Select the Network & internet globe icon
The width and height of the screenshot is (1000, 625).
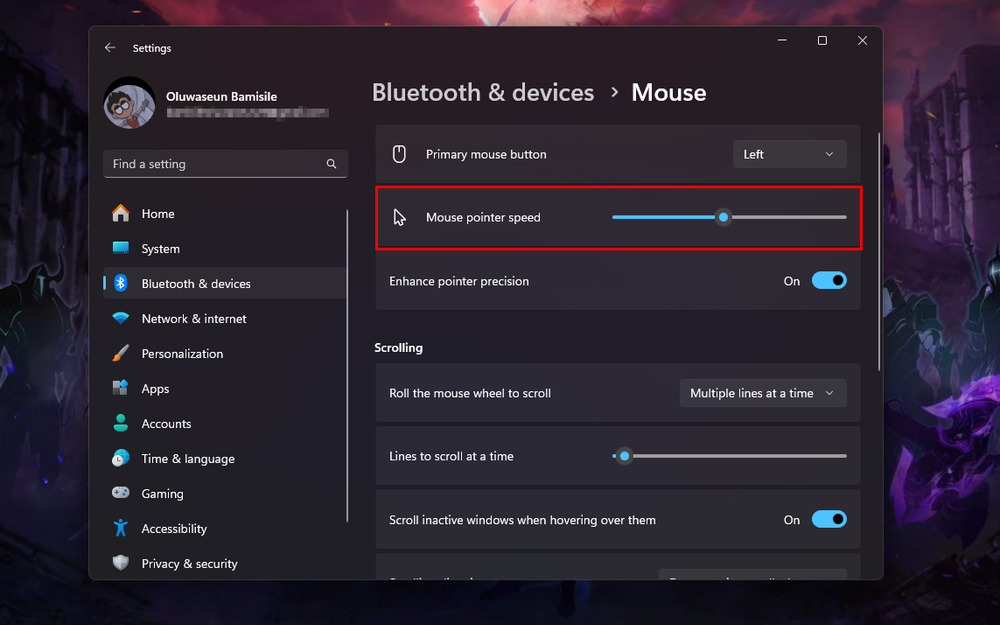(121, 318)
